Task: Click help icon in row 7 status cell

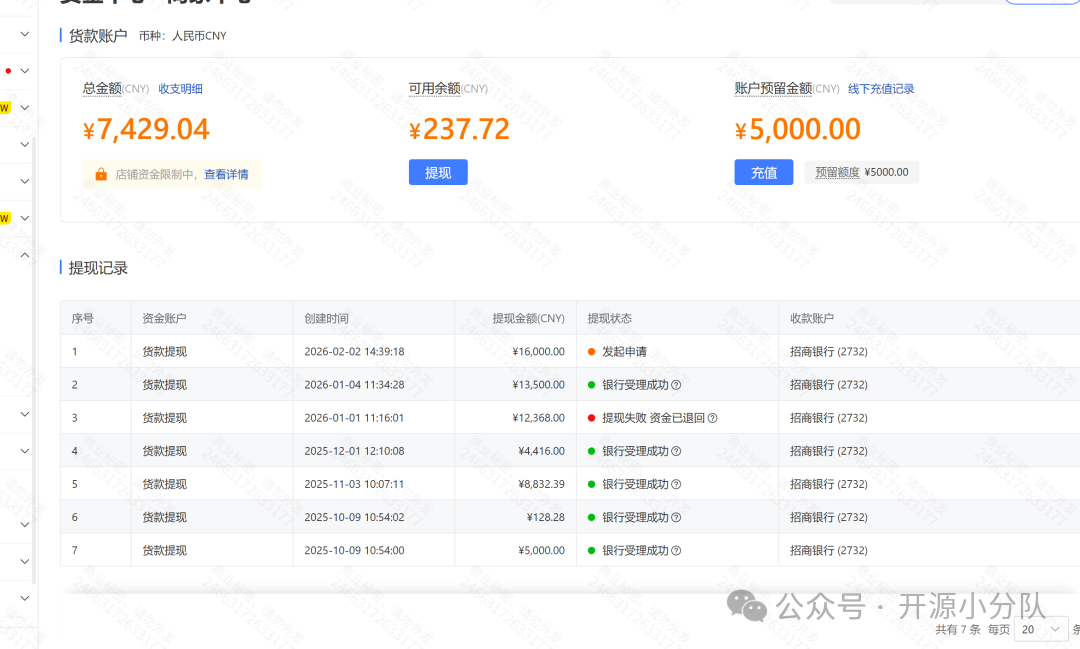Action: click(676, 550)
